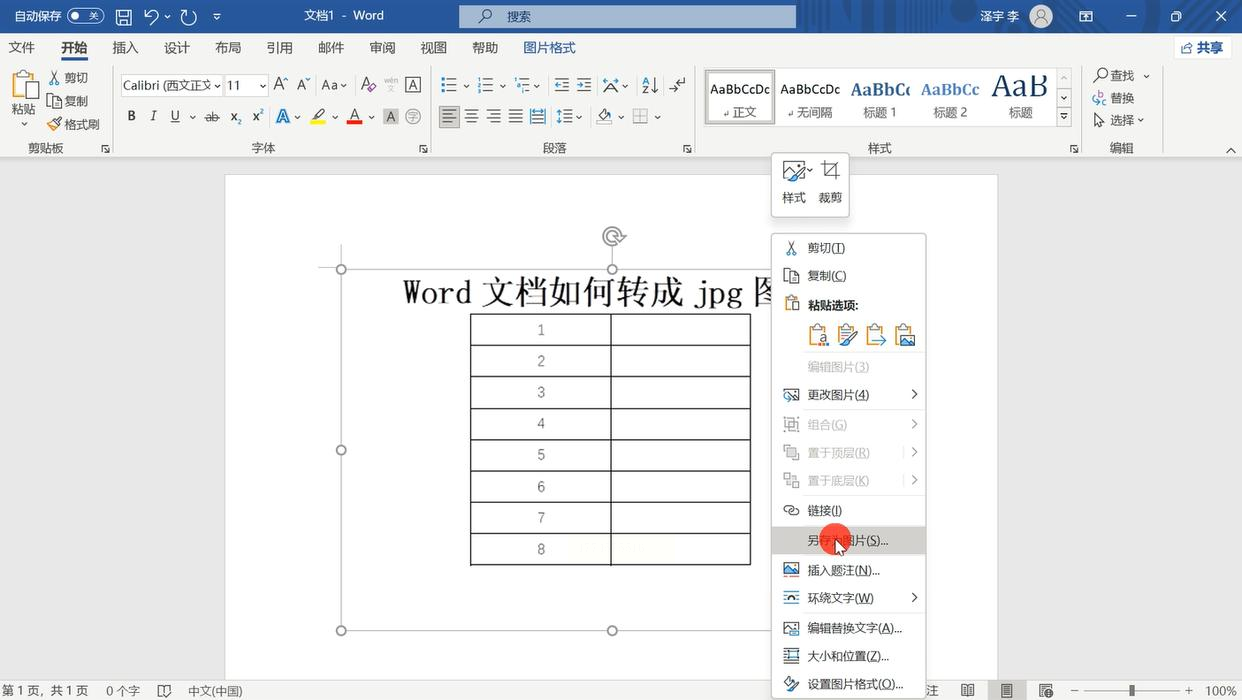
Task: Choose 剪切(T) in context menu
Action: pyautogui.click(x=848, y=248)
